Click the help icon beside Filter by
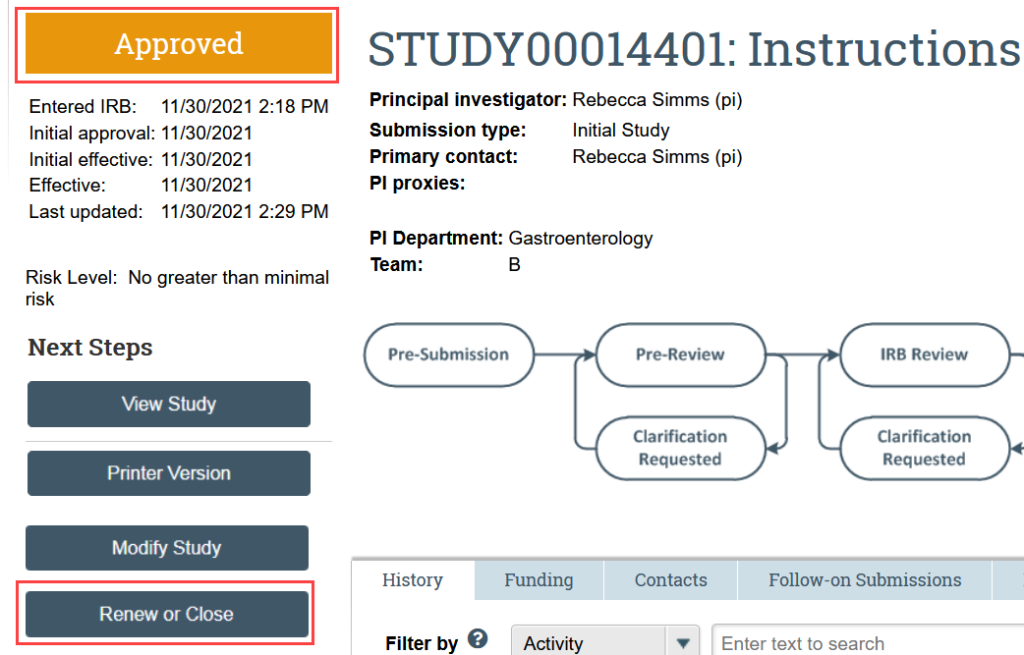The image size is (1024, 655). [477, 640]
